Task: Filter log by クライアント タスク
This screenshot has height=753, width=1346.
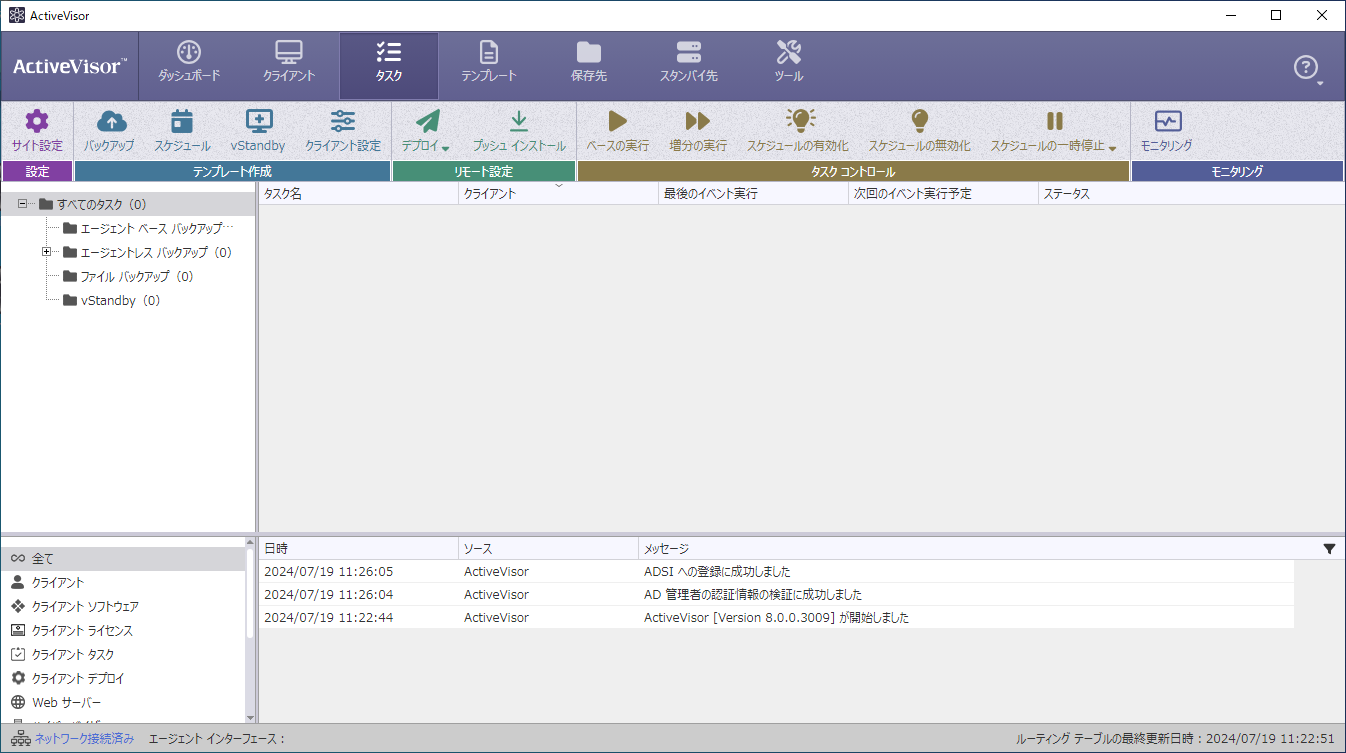Action: 122,654
